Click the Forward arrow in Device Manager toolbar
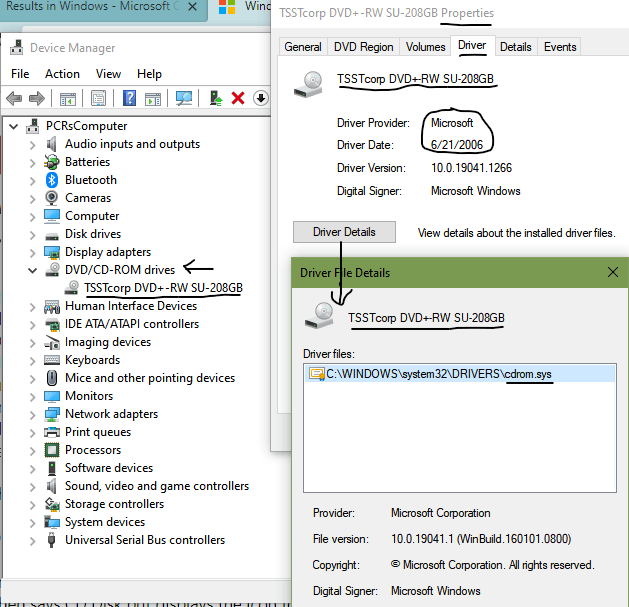This screenshot has height=607, width=629. point(37,98)
